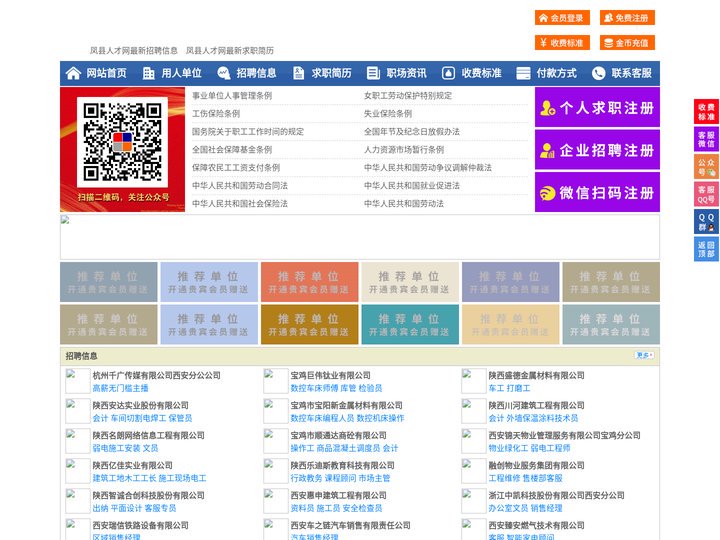The width and height of the screenshot is (720, 540).
Task: Open the 职场资讯 menu item
Action: [x=406, y=73]
